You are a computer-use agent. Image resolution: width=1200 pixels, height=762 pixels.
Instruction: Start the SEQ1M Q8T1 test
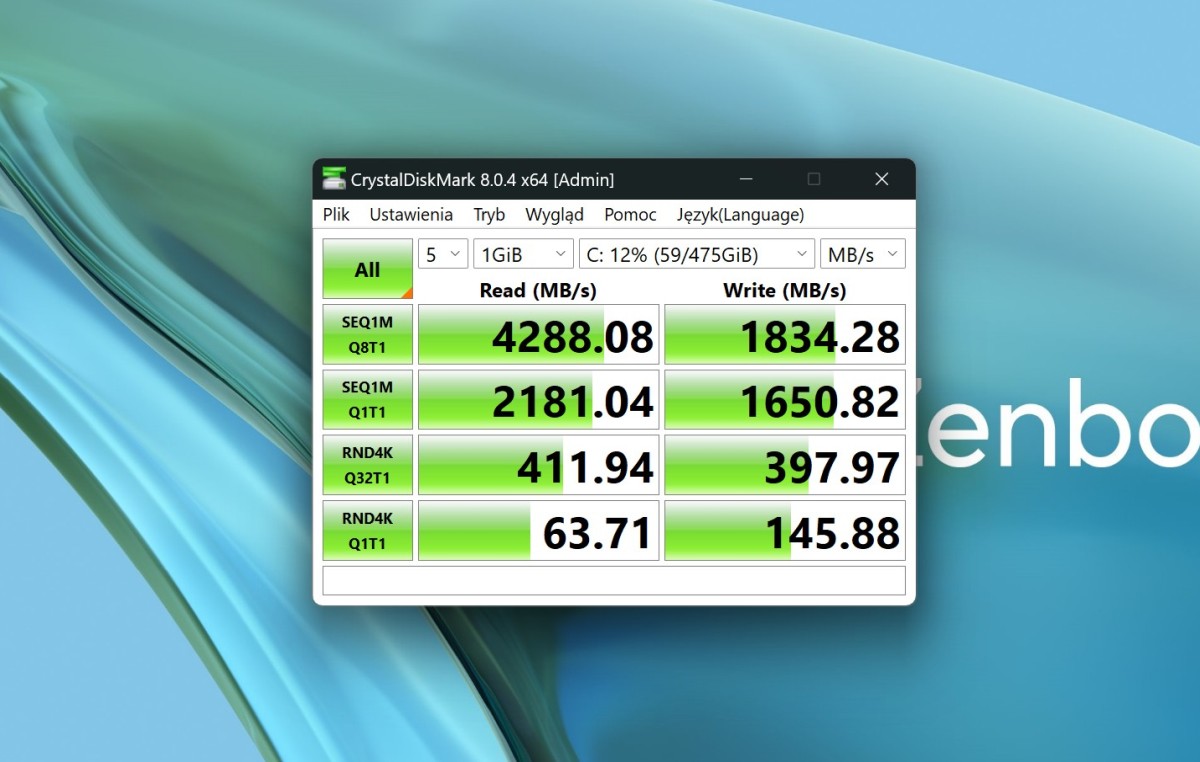coord(367,334)
